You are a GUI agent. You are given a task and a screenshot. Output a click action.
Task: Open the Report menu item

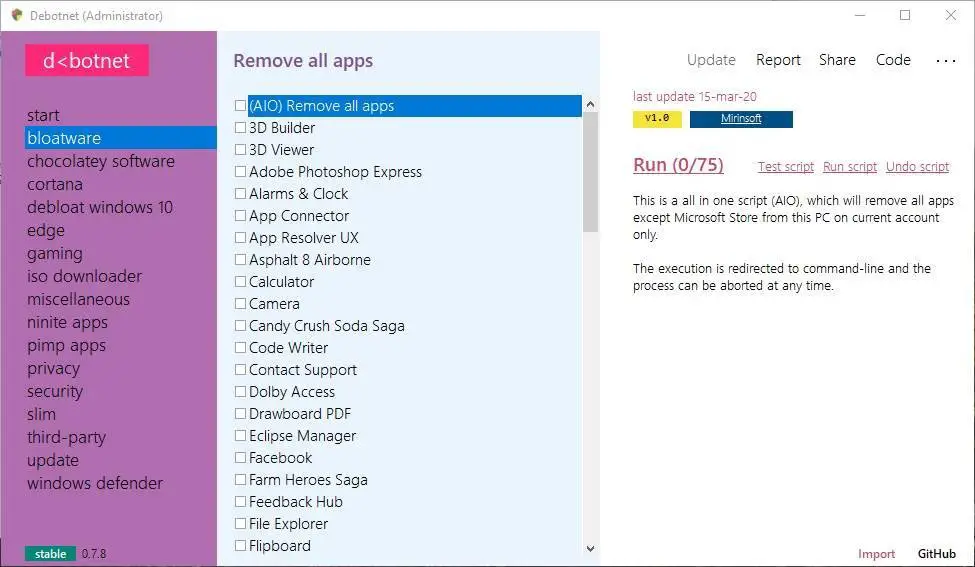778,60
